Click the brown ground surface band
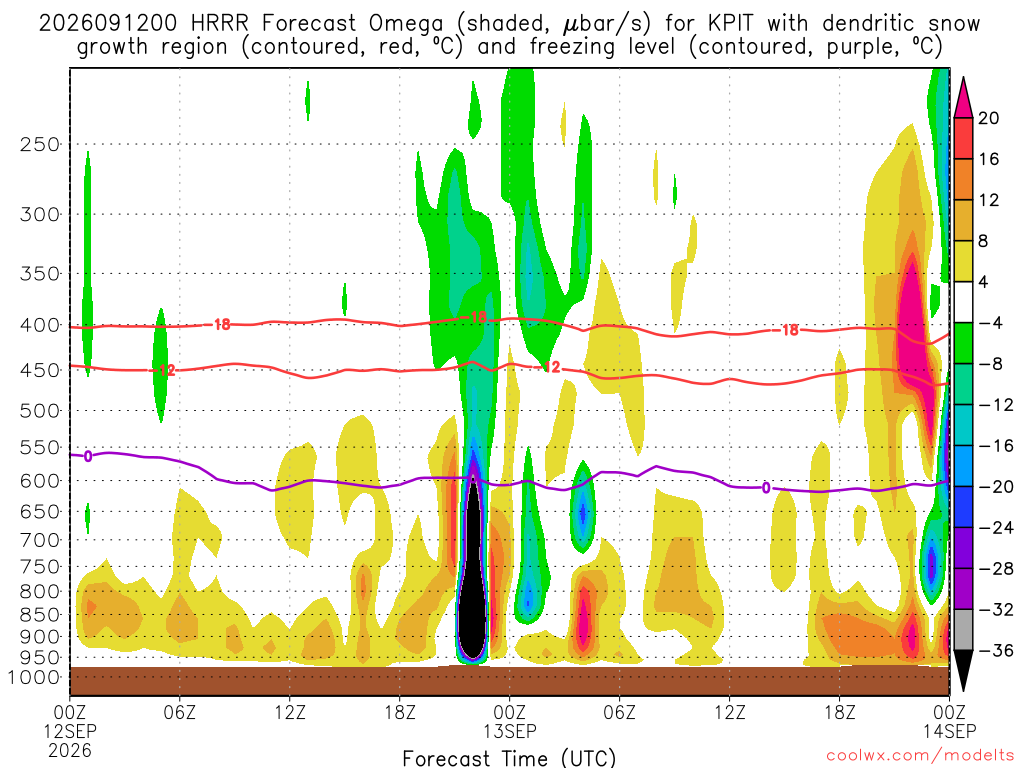The width and height of the screenshot is (1024, 768). point(509,681)
